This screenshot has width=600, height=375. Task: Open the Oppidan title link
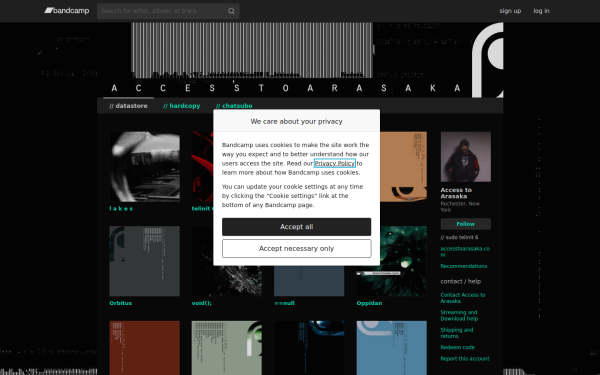click(x=369, y=303)
